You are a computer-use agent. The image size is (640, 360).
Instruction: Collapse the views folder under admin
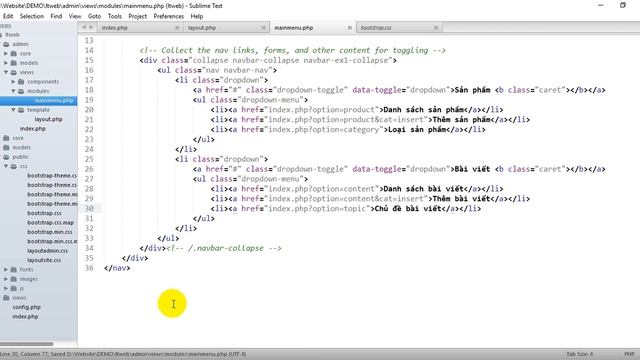pos(6,72)
